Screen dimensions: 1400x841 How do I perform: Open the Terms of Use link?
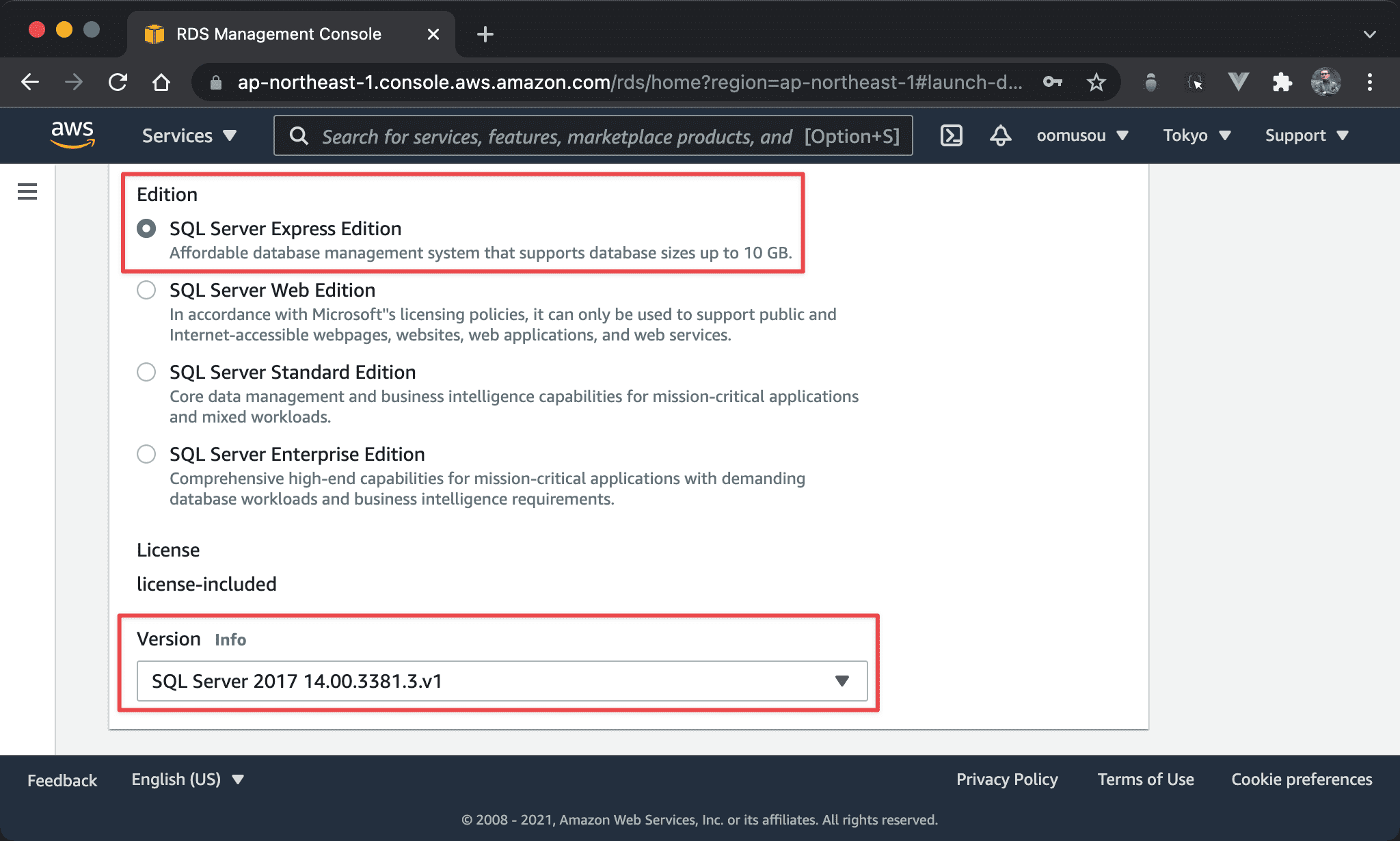[x=1146, y=779]
